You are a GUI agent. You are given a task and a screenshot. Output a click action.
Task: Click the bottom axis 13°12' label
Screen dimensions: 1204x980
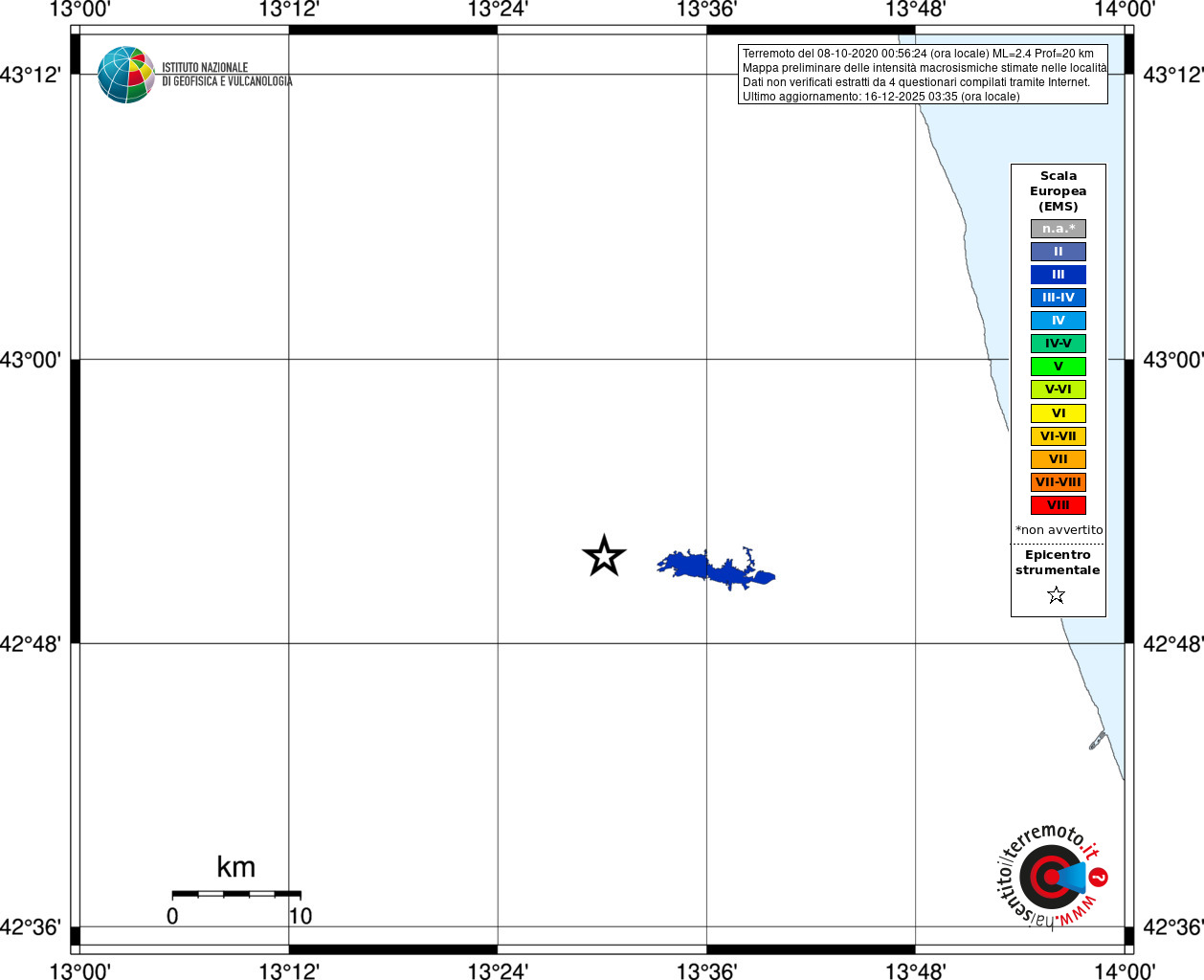[x=289, y=971]
